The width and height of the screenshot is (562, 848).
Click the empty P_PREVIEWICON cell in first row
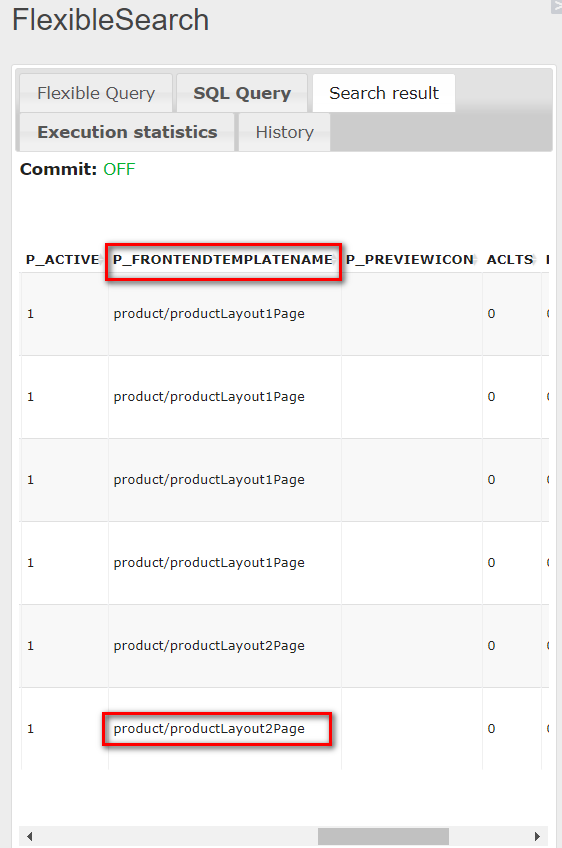point(412,314)
